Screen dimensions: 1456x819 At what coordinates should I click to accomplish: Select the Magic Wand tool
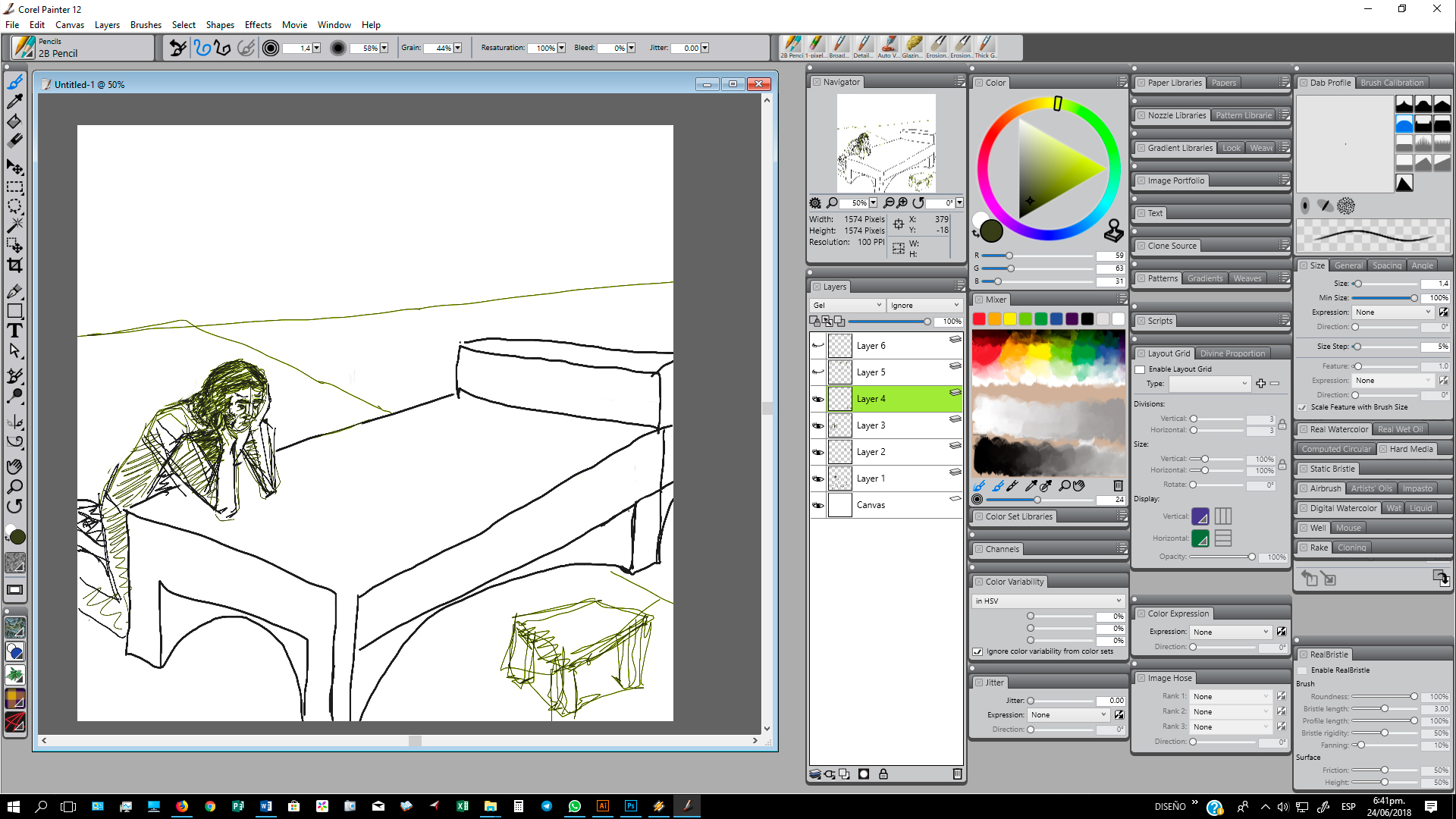coord(14,225)
